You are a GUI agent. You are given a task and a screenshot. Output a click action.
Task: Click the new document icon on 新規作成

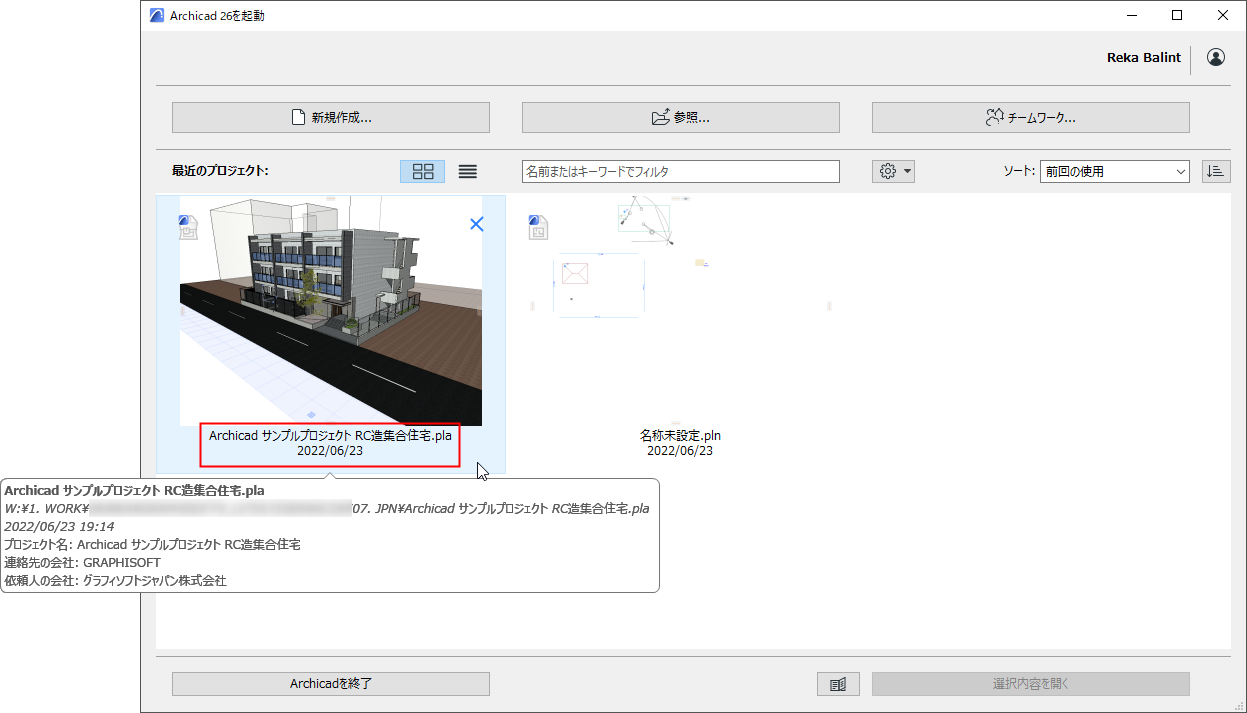298,117
